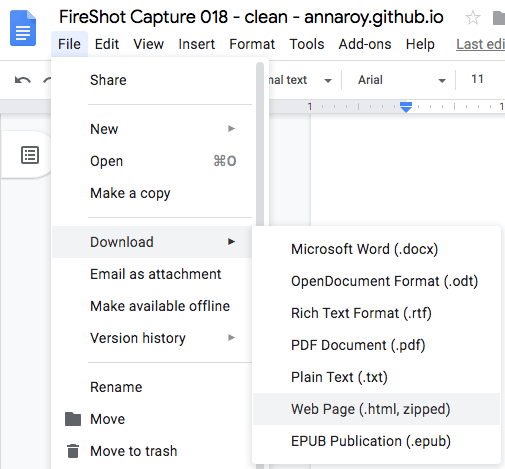Expand Version history submenu

152,338
